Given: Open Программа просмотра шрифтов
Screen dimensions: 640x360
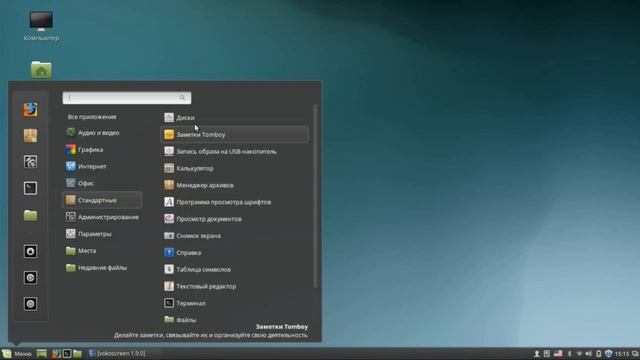Looking at the screenshot, I should pyautogui.click(x=235, y=202).
